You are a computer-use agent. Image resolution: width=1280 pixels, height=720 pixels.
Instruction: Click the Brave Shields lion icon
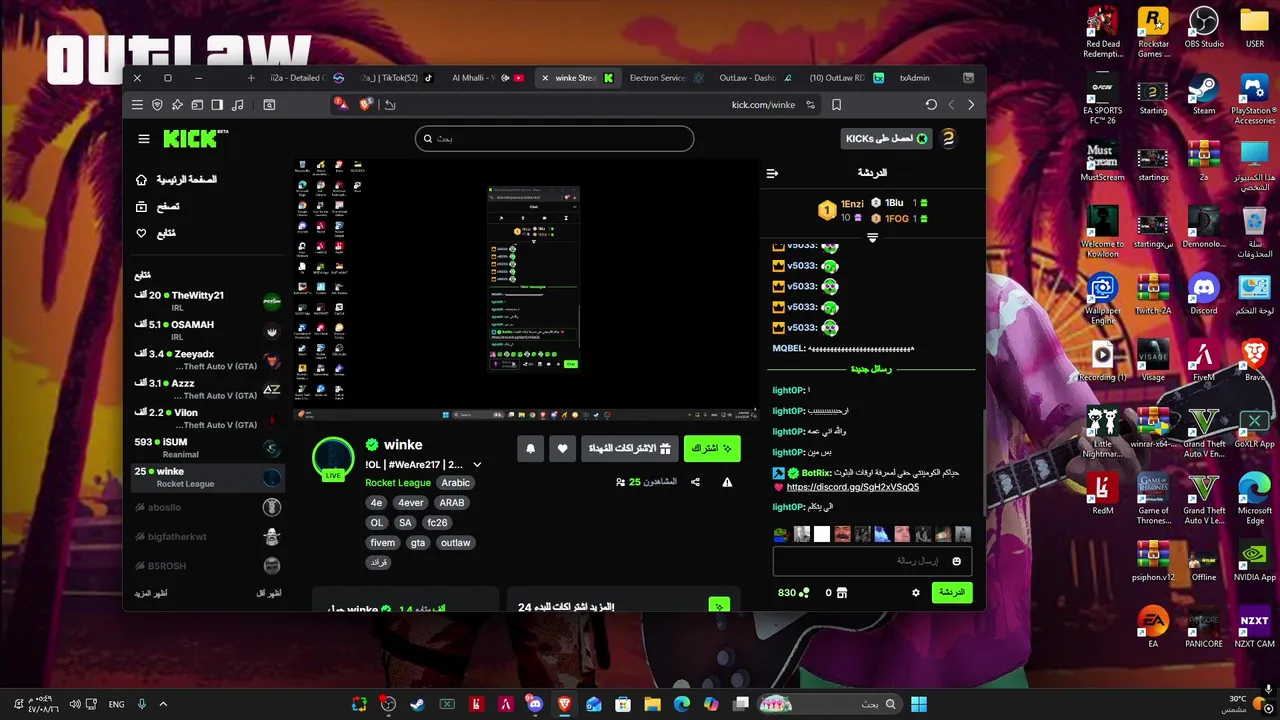point(365,104)
